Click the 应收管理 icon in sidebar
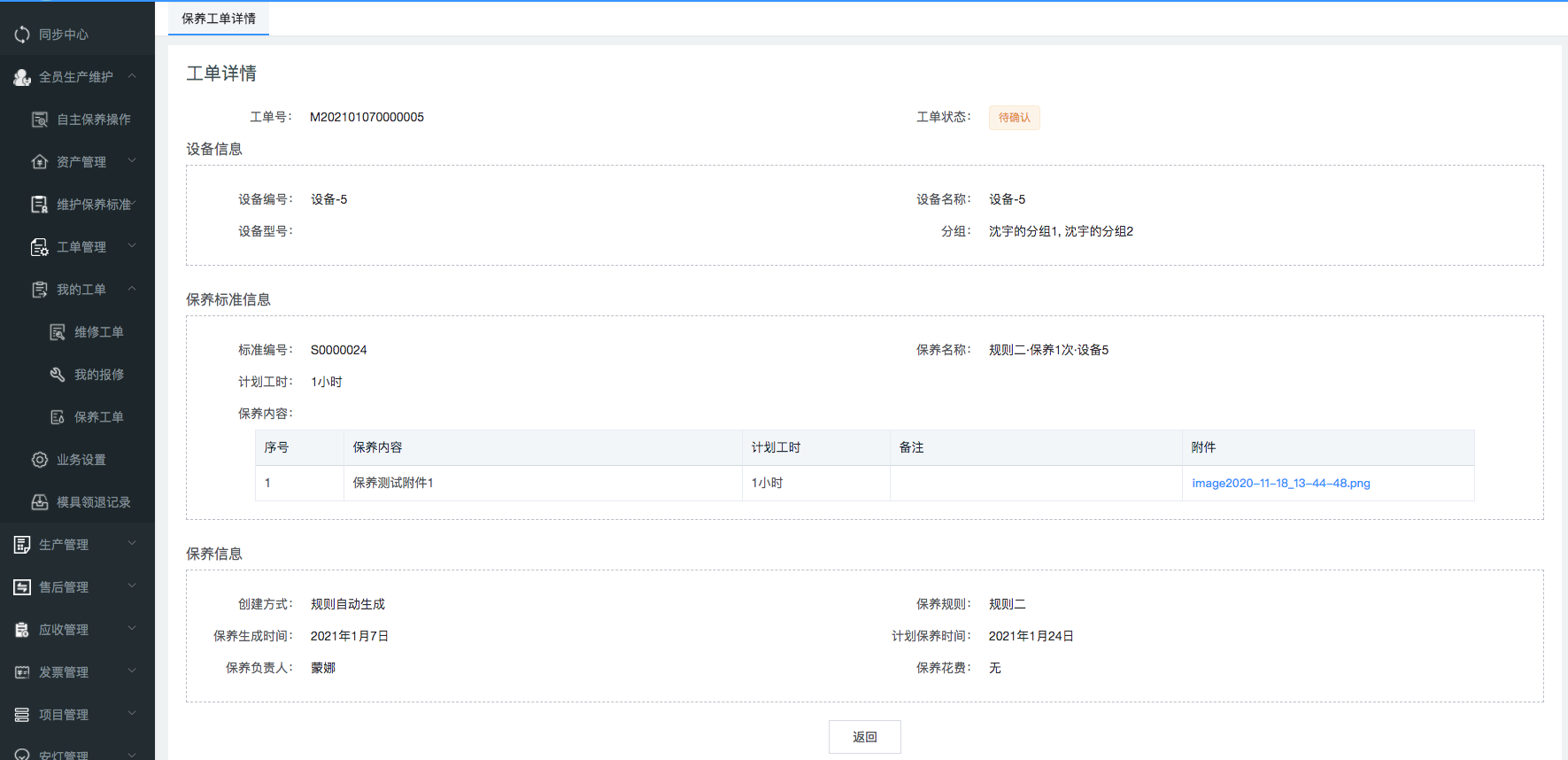Image resolution: width=1568 pixels, height=760 pixels. click(22, 630)
